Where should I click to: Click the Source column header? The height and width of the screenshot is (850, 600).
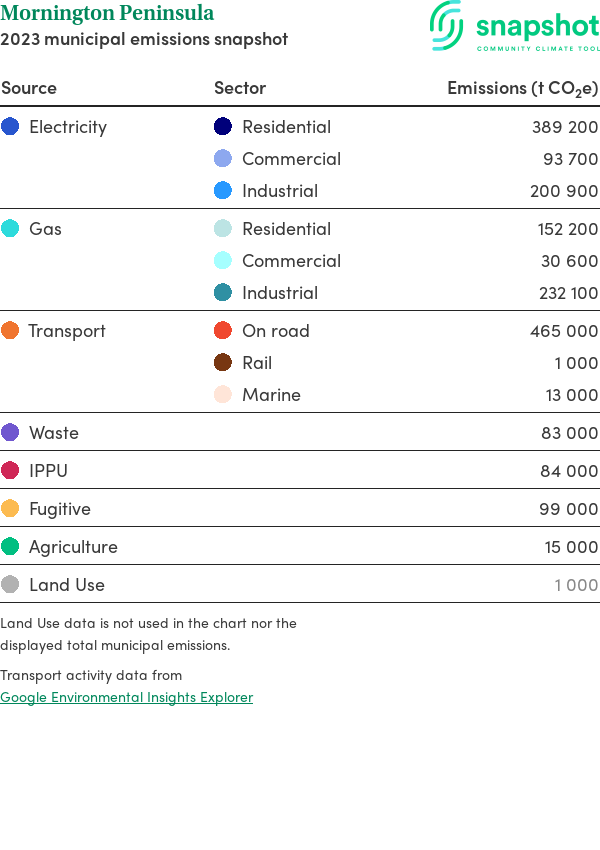click(29, 88)
